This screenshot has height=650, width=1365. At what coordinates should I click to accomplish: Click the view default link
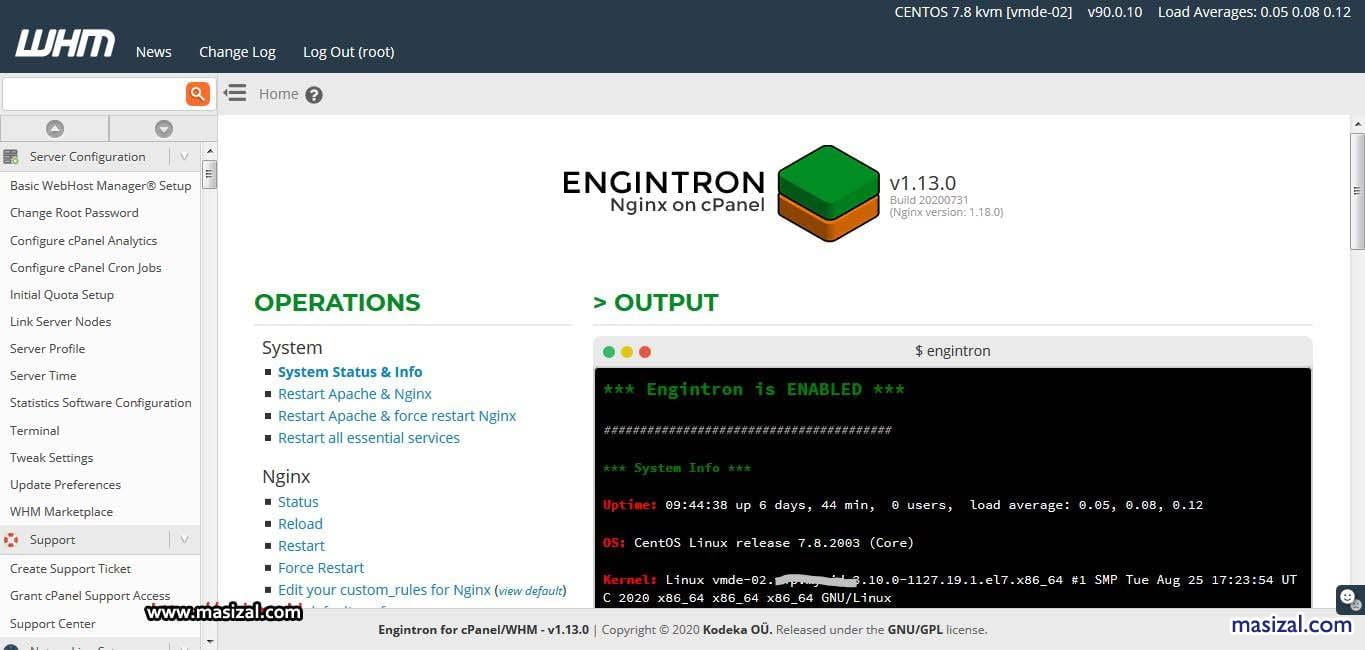[530, 591]
